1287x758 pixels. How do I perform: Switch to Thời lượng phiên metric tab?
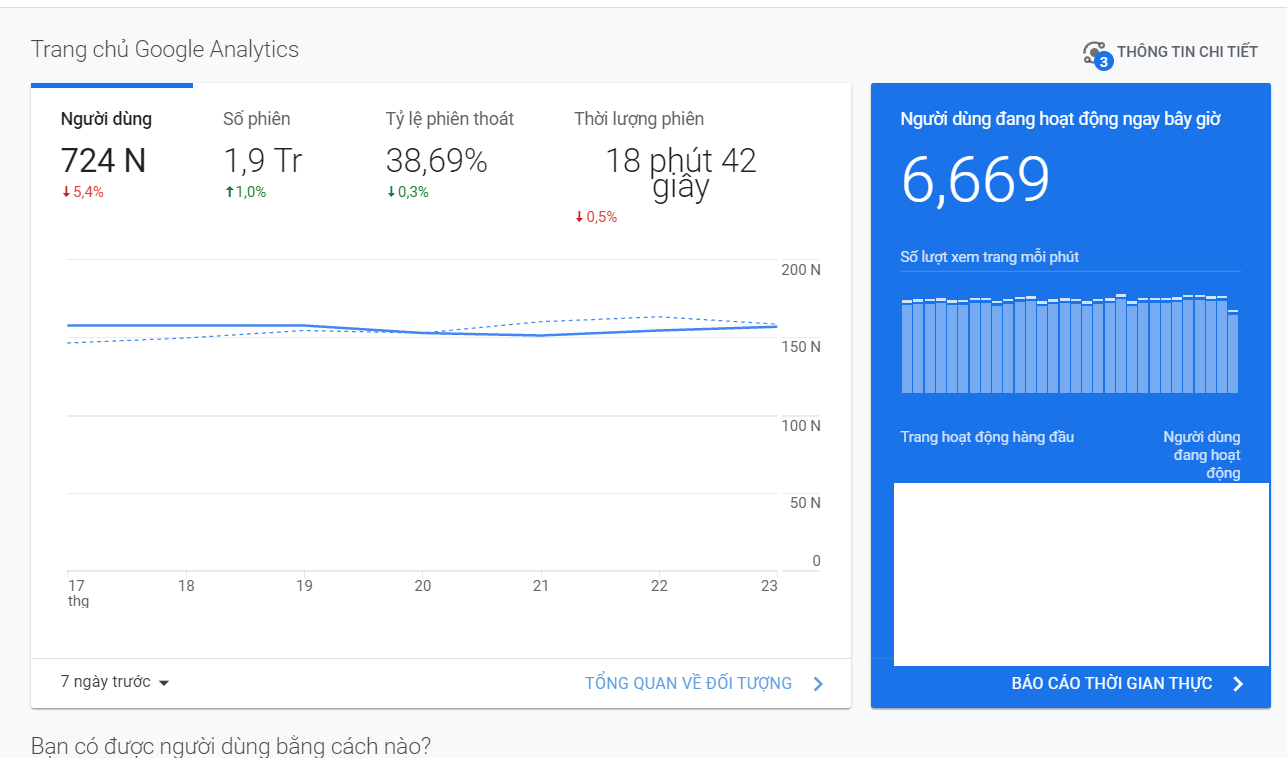[639, 119]
